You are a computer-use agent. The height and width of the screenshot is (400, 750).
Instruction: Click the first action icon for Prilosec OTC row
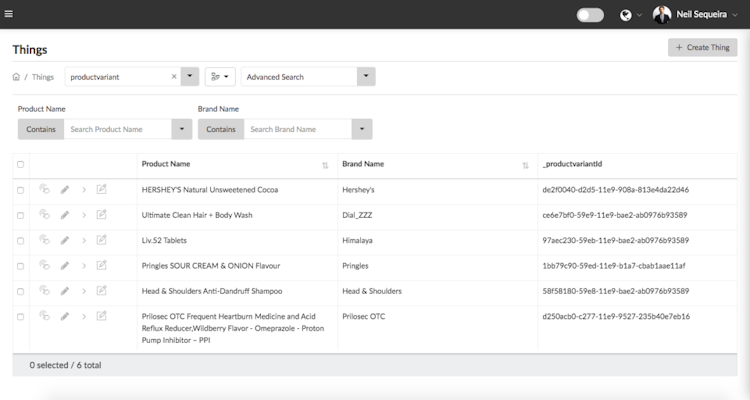tap(44, 316)
